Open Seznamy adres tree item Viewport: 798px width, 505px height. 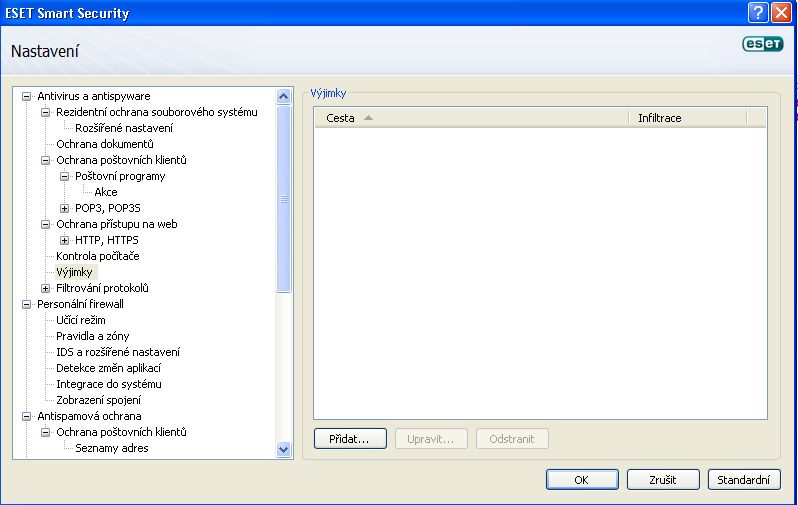tap(112, 448)
